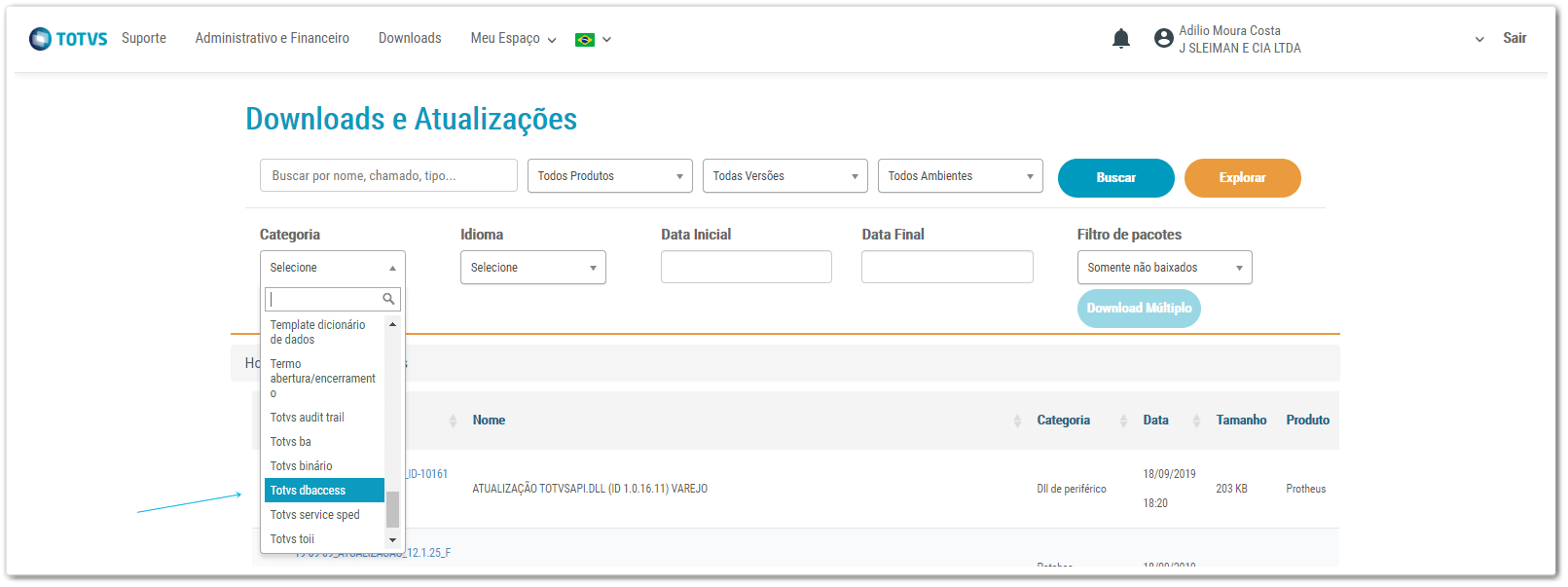Click the Protheus product cell
Image resolution: width=1568 pixels, height=587 pixels.
pyautogui.click(x=1305, y=489)
